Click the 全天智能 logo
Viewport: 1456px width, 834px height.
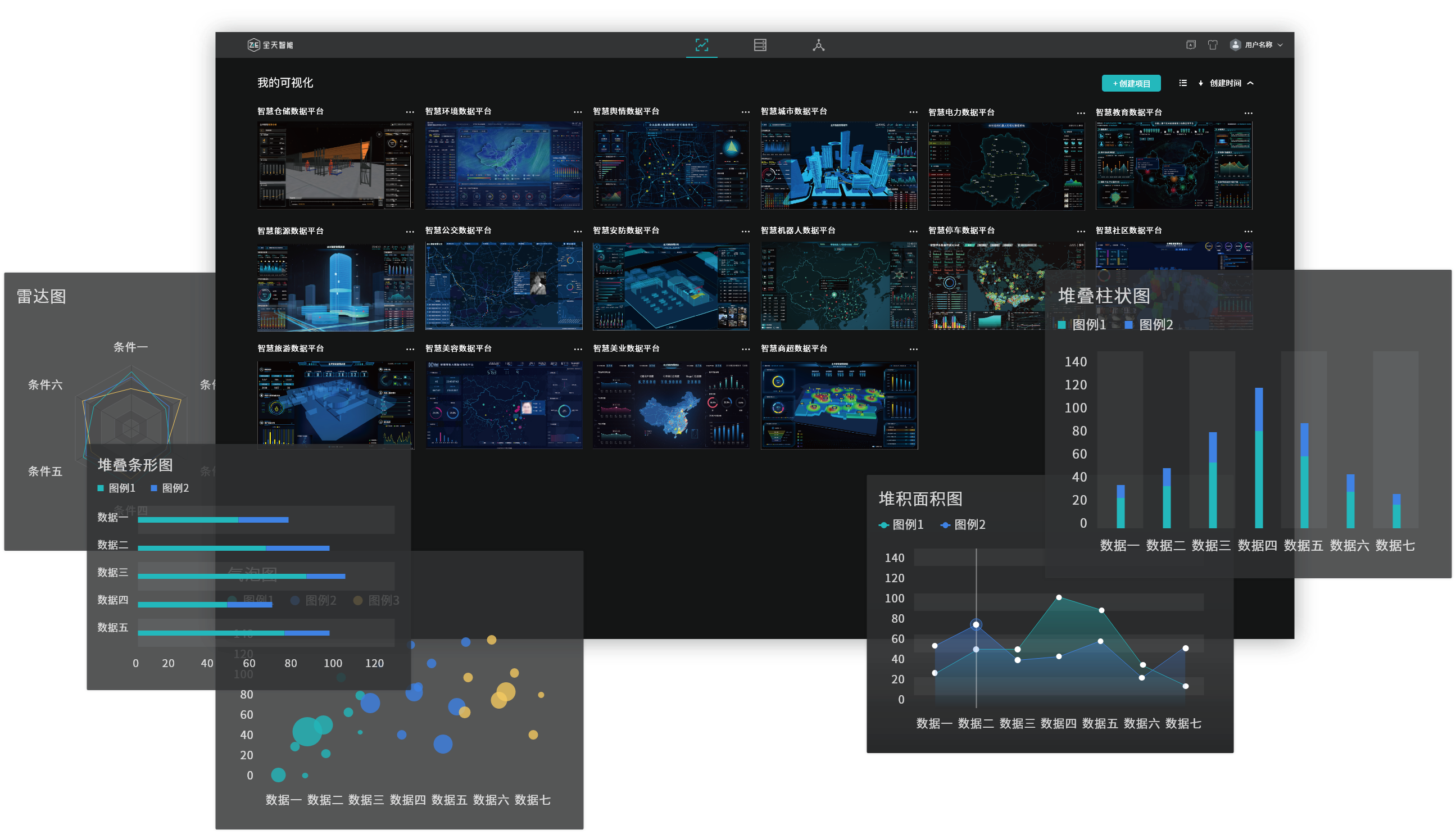[270, 45]
